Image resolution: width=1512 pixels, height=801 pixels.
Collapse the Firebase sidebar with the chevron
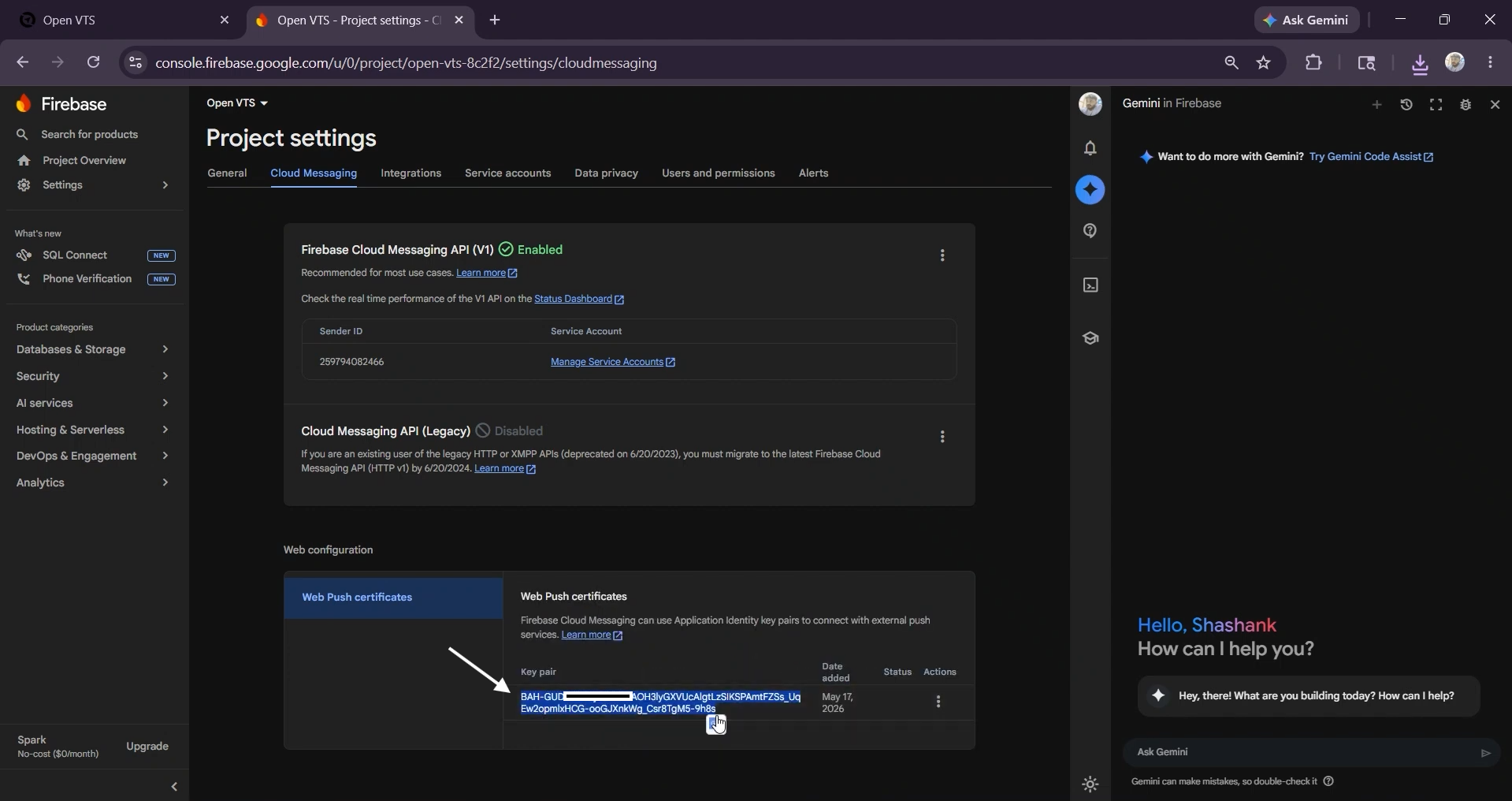click(174, 787)
